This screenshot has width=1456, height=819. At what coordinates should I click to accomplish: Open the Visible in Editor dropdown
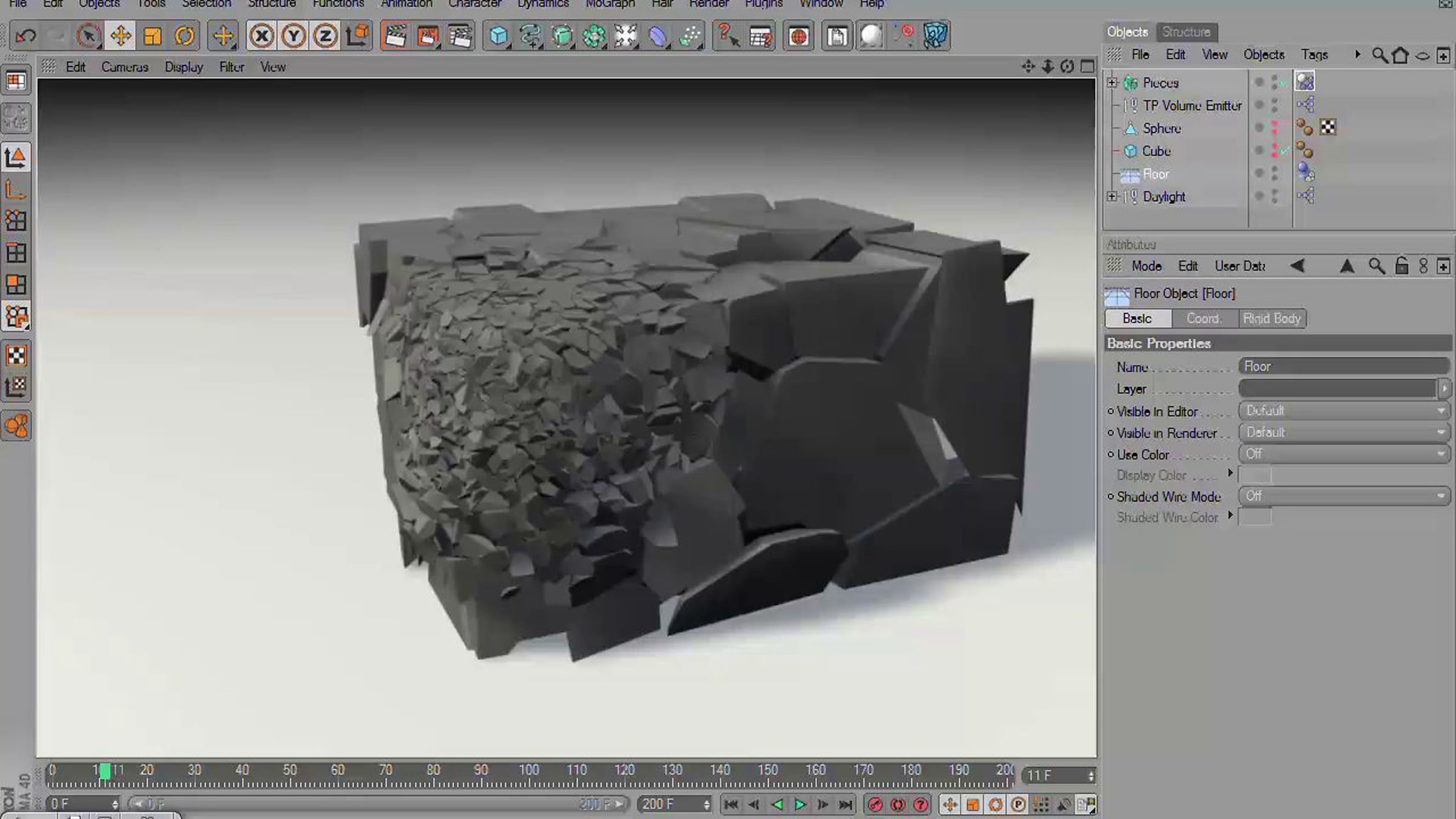(x=1344, y=411)
